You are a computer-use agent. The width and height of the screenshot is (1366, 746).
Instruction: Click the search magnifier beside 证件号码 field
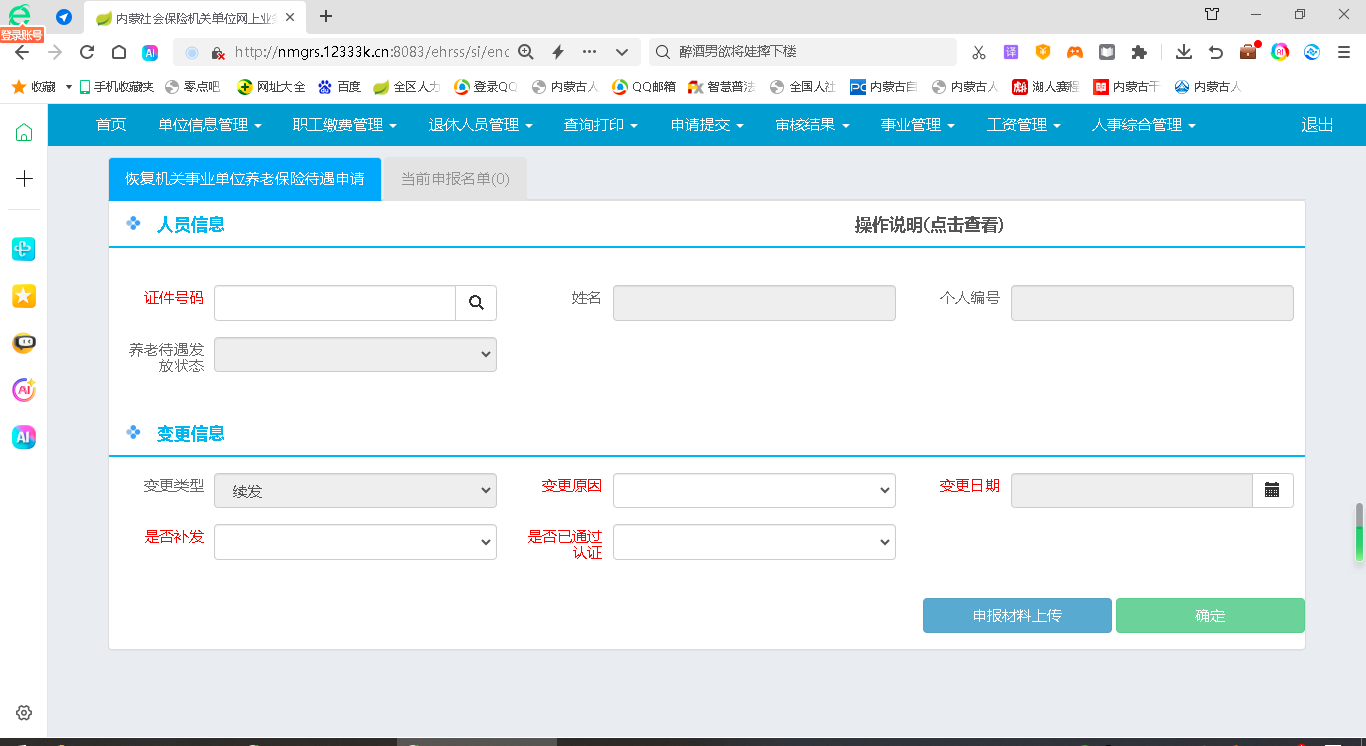tap(476, 303)
